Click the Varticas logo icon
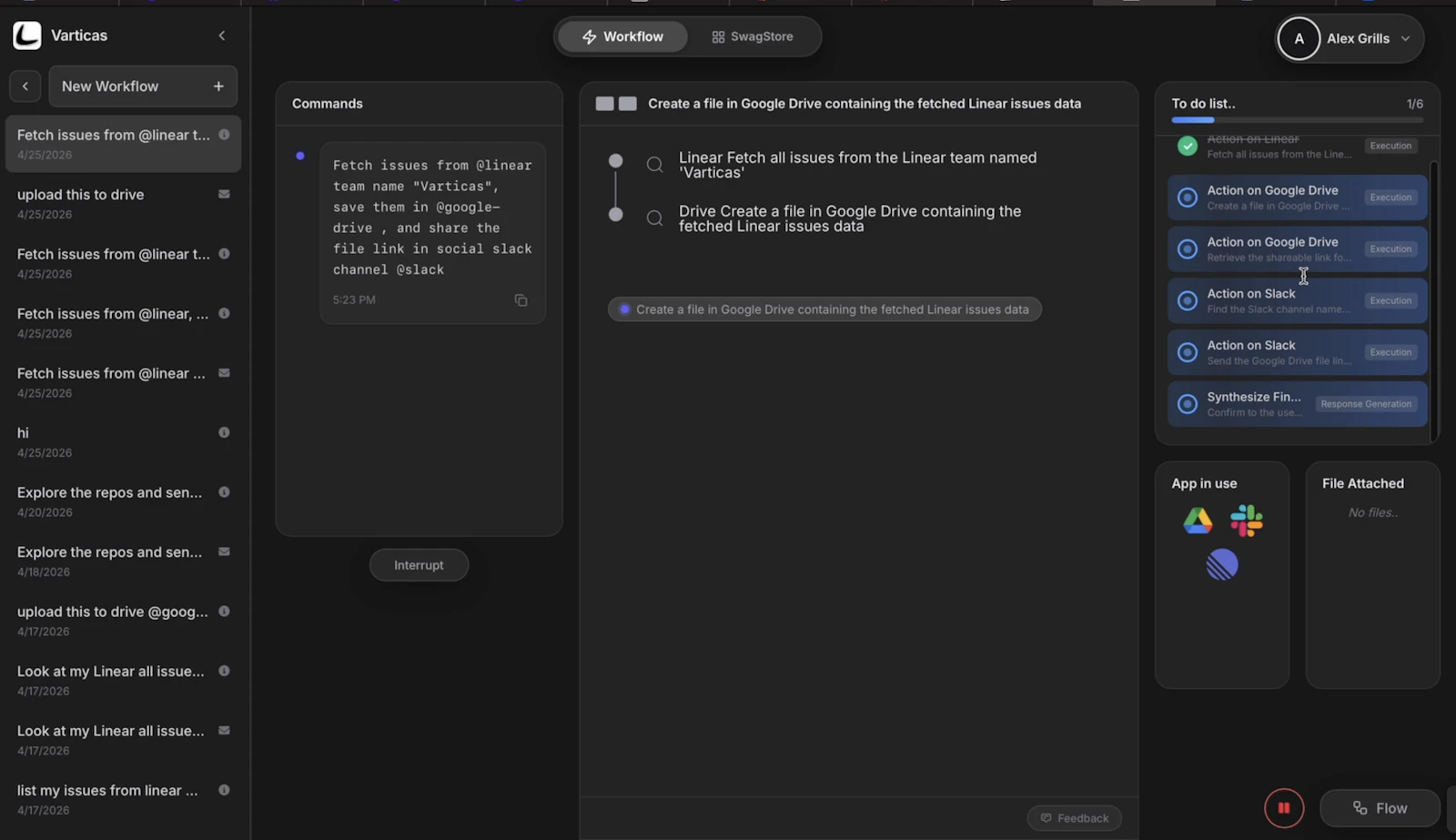Viewport: 1456px width, 840px height. tap(27, 35)
